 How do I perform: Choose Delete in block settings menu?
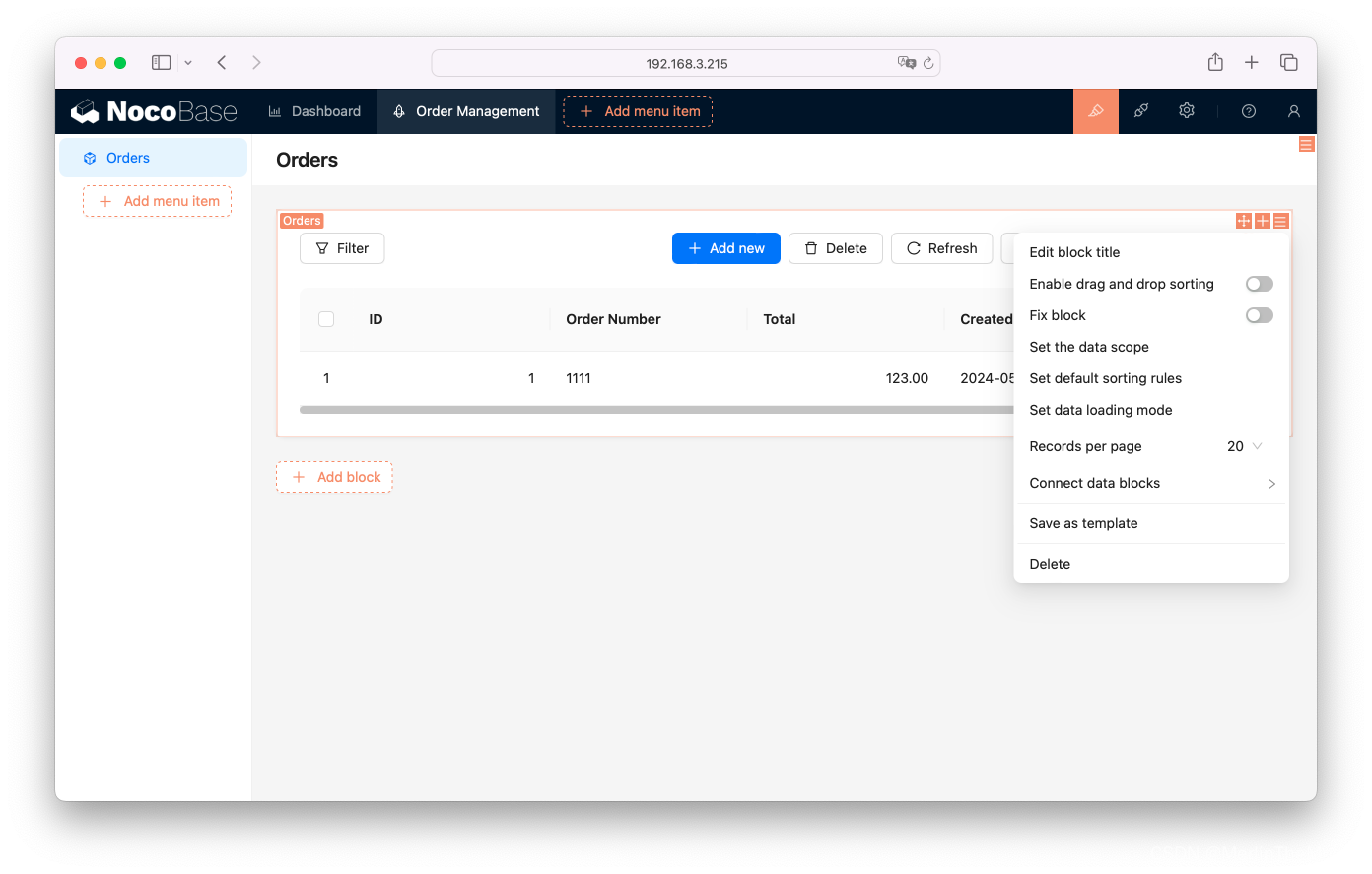[1151, 564]
